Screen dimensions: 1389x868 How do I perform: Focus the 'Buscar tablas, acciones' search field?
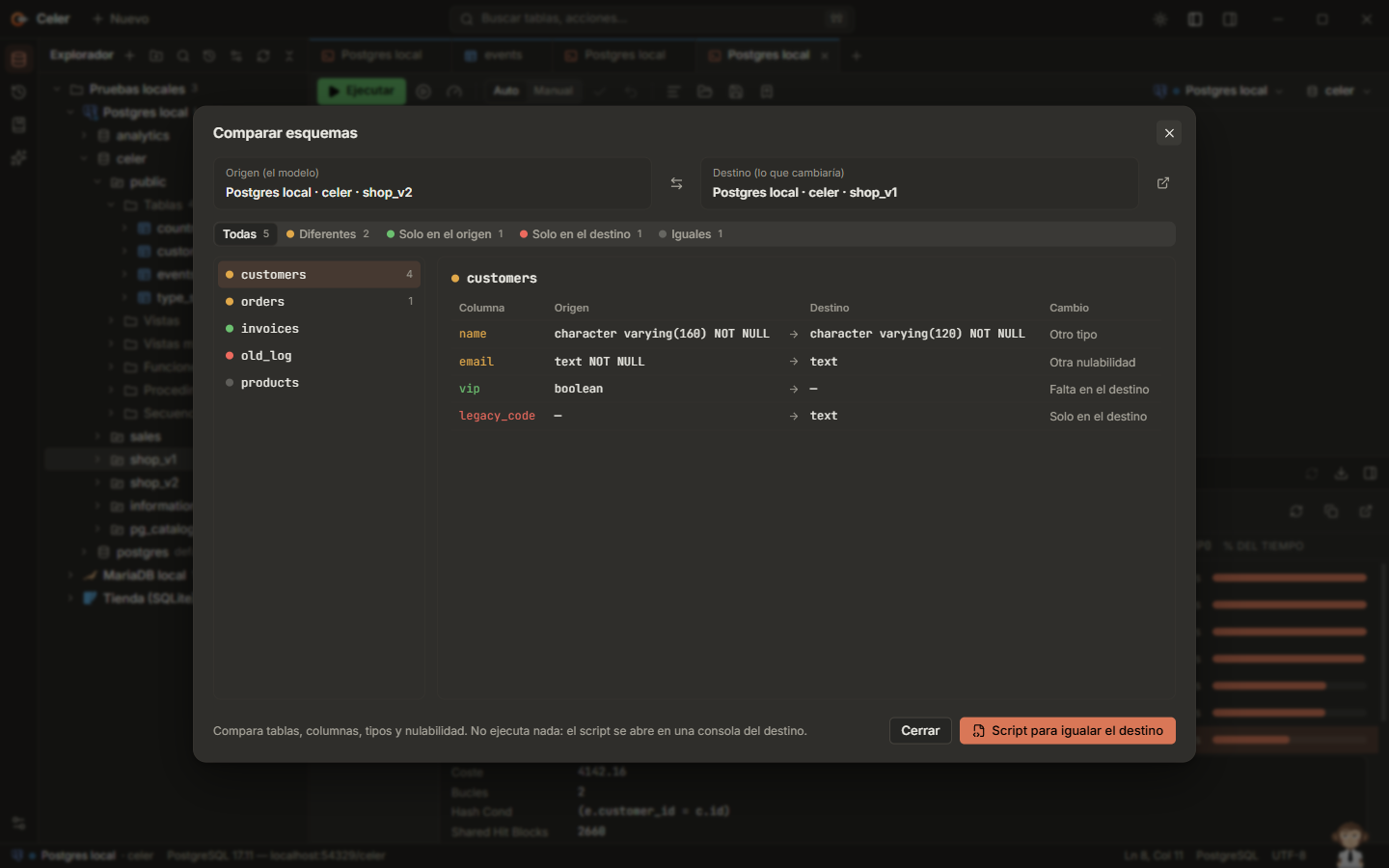[651, 18]
